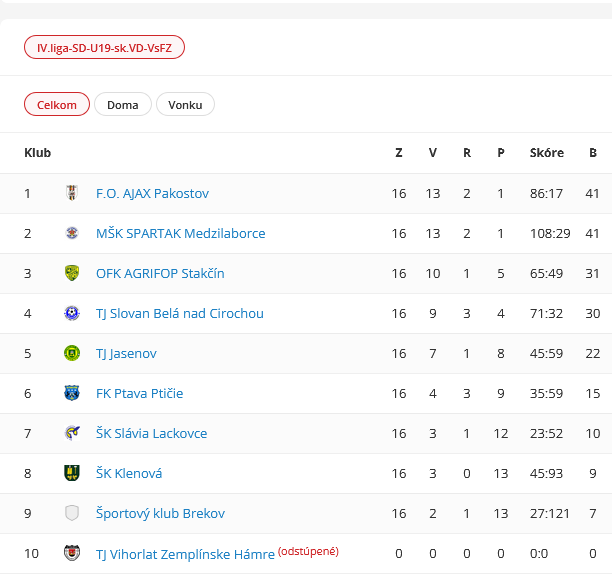Open the TJ Vihorlat Zemplínske Hámre link
612x575 pixels.
tap(184, 553)
